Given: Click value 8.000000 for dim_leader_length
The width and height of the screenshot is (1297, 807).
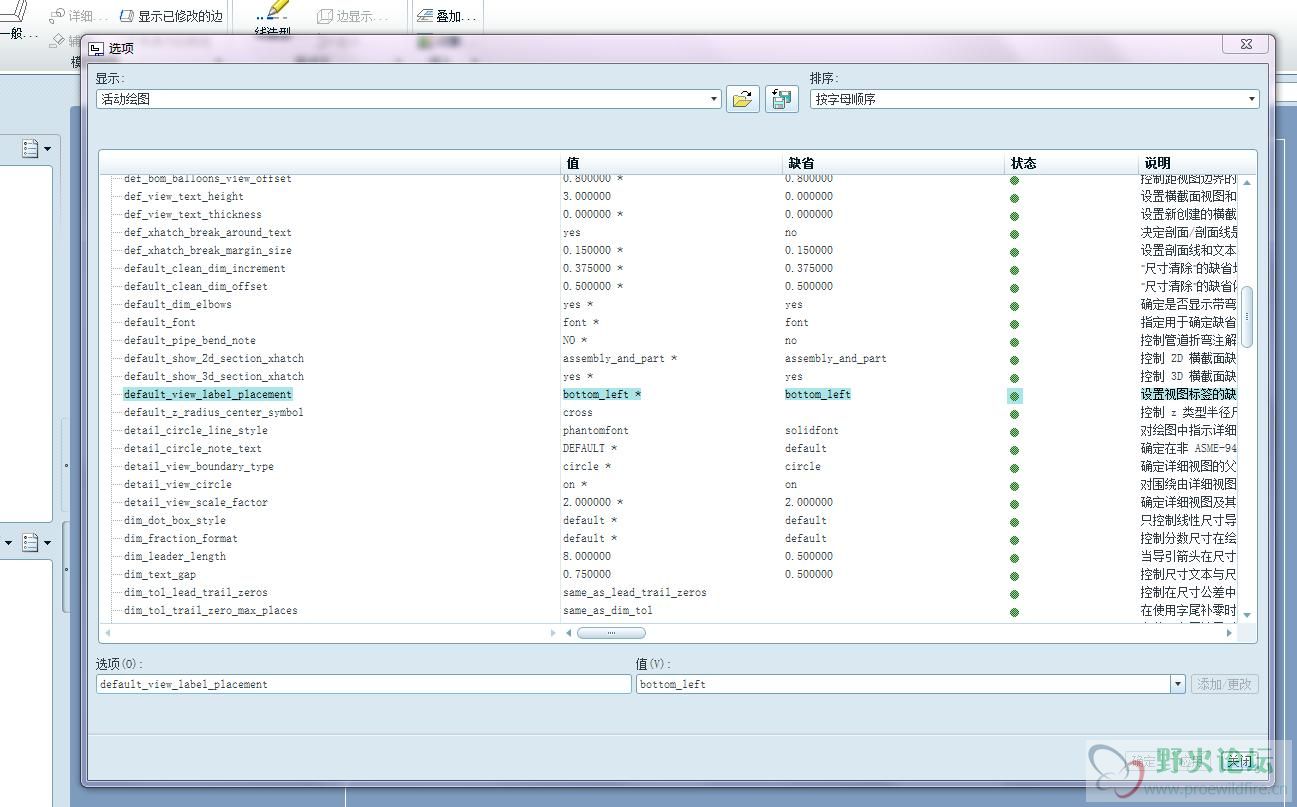Looking at the screenshot, I should click(587, 557).
